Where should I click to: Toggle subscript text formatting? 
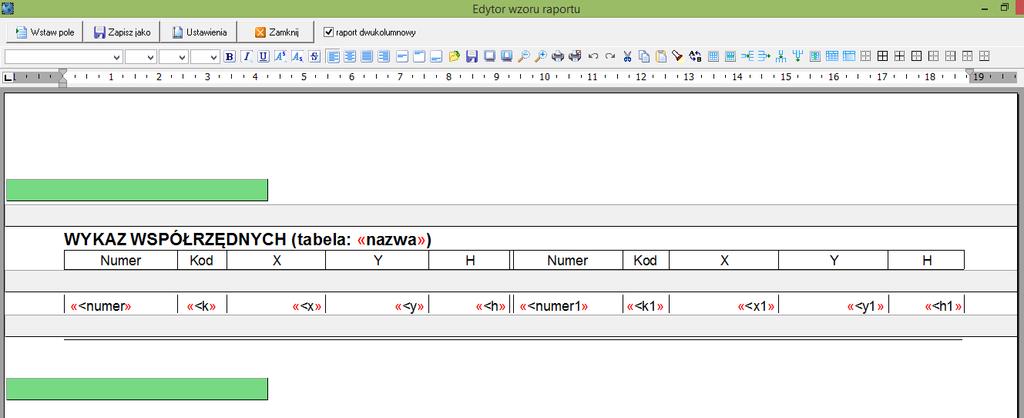pos(297,56)
